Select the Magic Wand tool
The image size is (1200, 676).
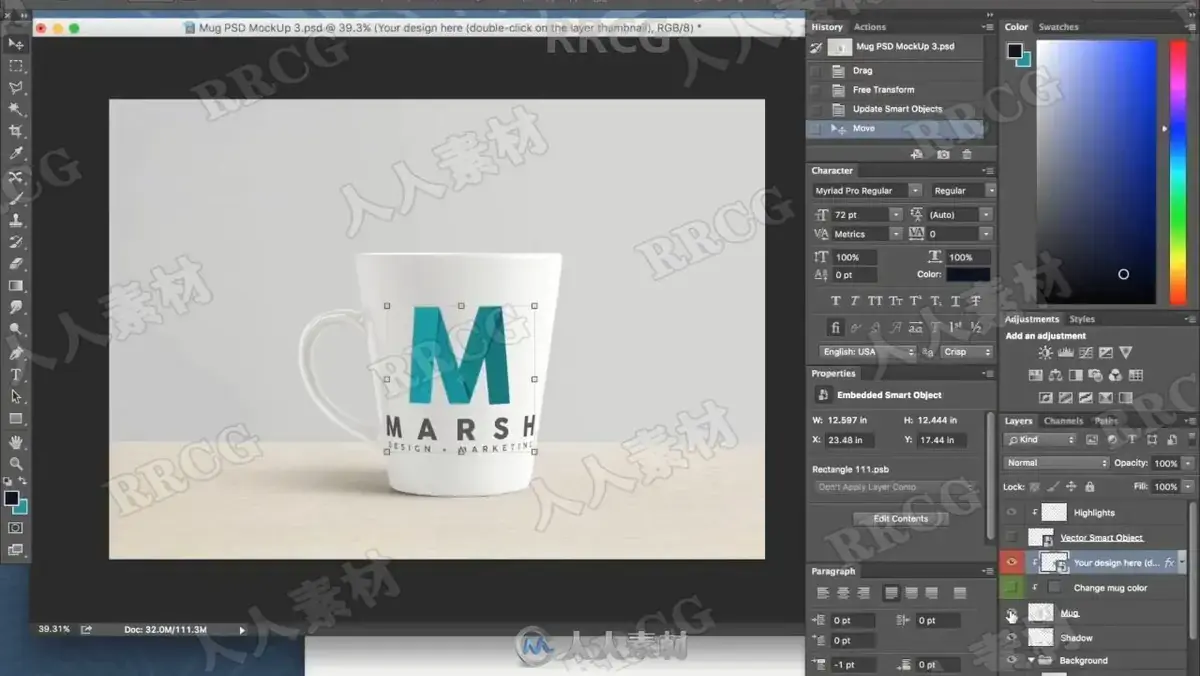16,110
